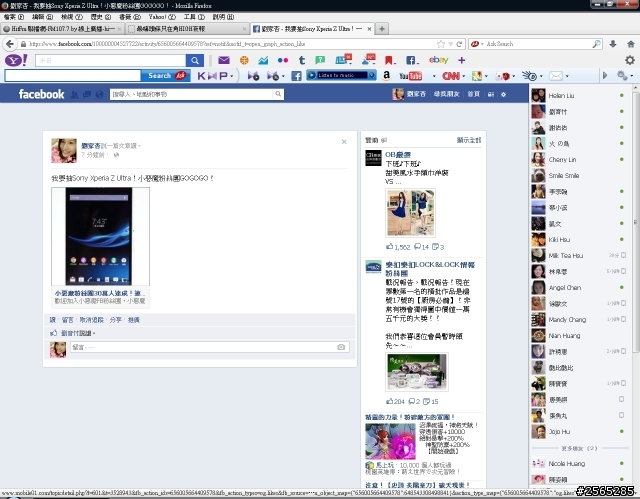The height and width of the screenshot is (499, 640).
Task: Bookmark page with the star icon
Action: [x=441, y=44]
